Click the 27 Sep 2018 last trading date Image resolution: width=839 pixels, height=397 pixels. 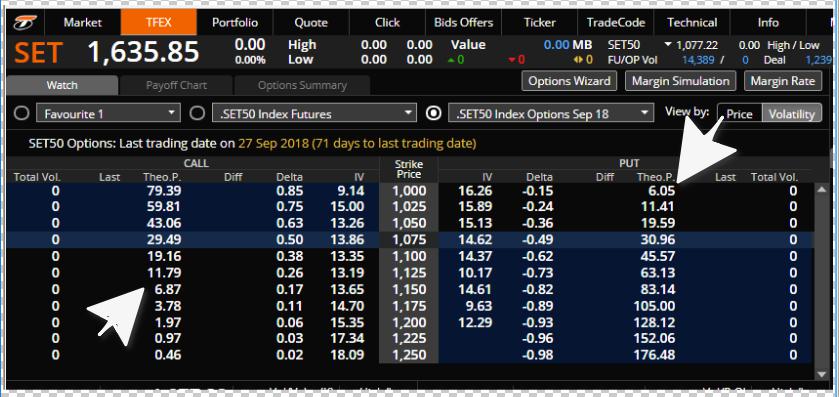click(274, 143)
